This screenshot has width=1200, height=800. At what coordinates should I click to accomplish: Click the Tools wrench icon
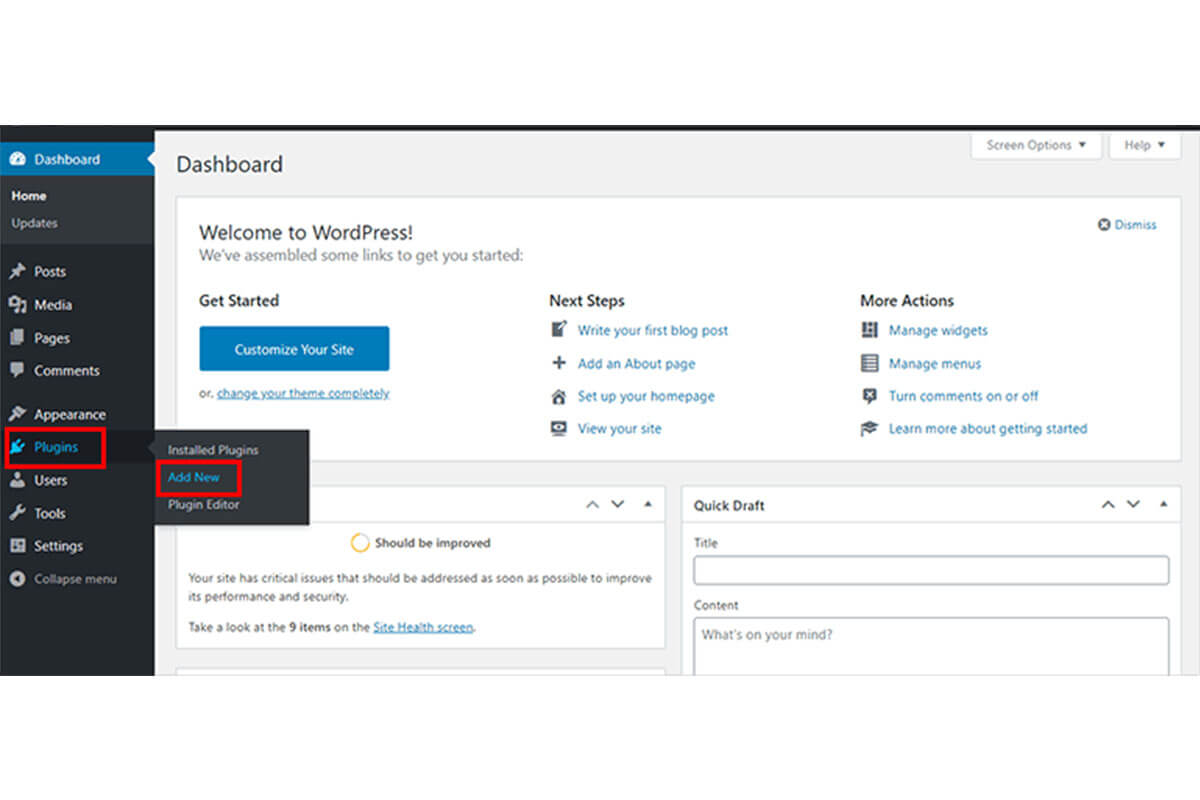coord(17,513)
